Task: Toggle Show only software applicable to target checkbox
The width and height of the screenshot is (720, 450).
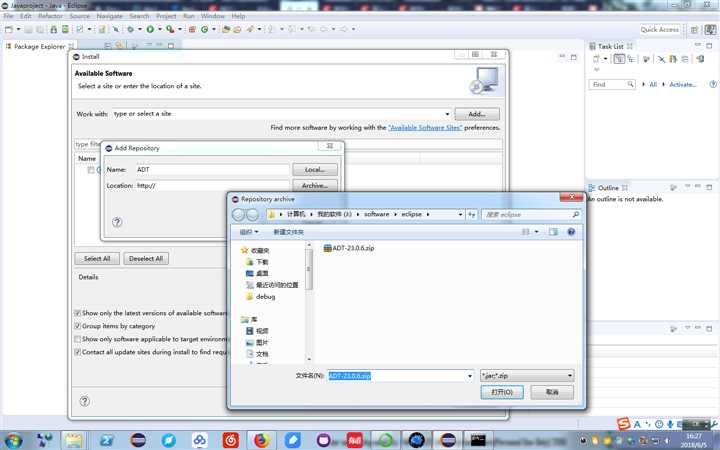Action: [x=78, y=339]
